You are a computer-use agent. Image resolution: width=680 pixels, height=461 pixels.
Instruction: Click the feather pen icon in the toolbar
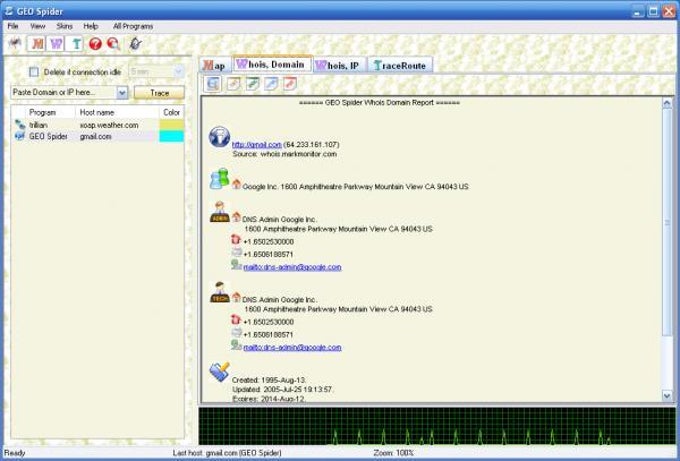[x=136, y=43]
